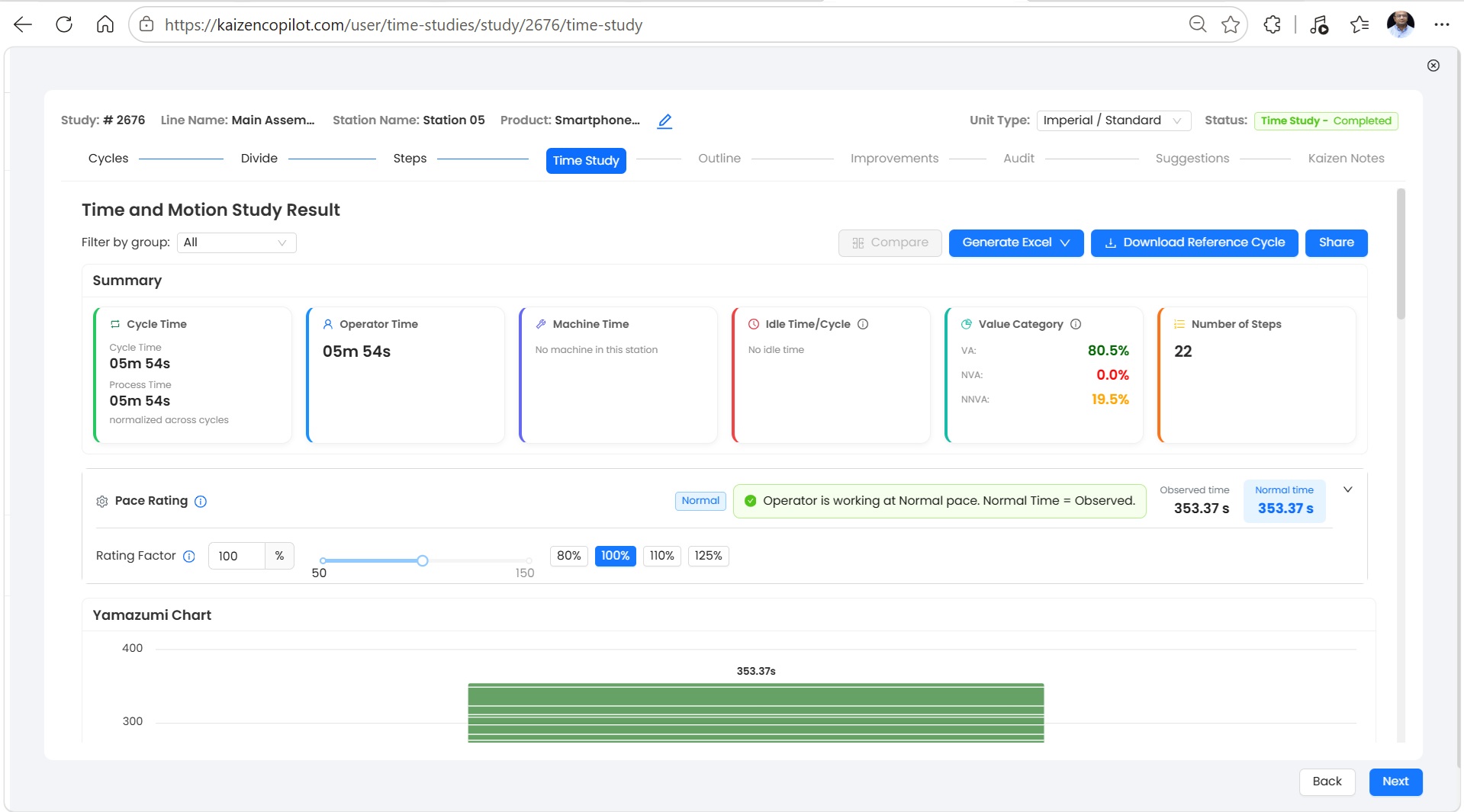Edit study details with the pencil icon
Screen dimensions: 1464x812
click(x=664, y=120)
